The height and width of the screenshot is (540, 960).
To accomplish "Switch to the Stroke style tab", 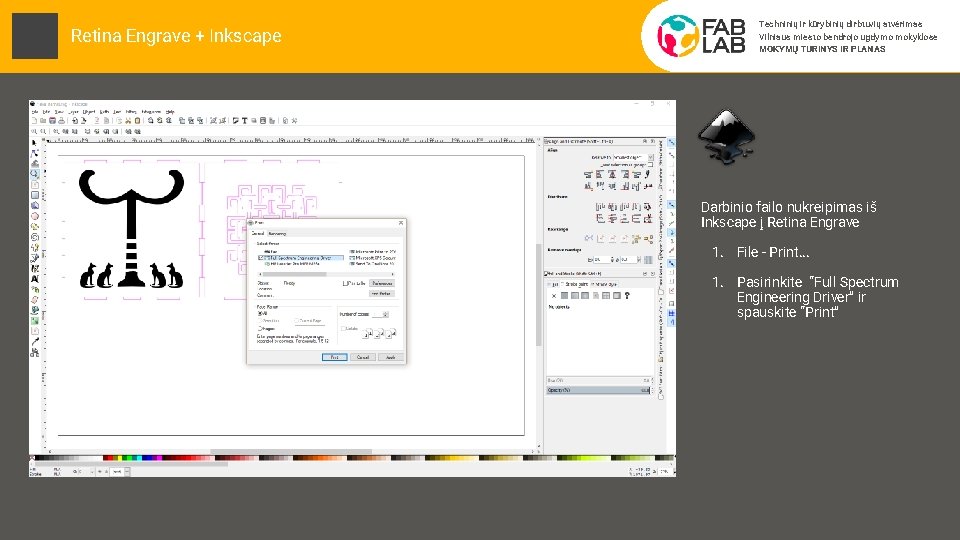I will coord(605,284).
